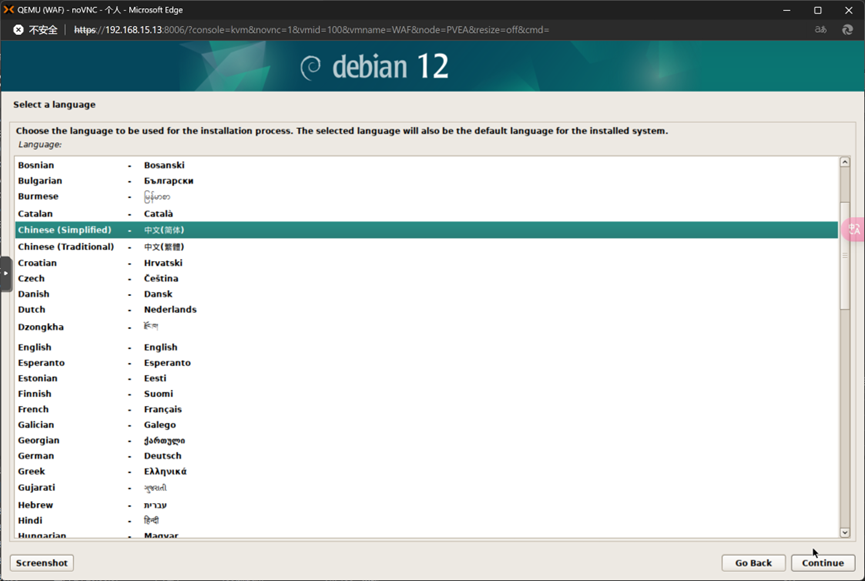Open the noVNC side control panel handle
This screenshot has height=581, width=865.
coord(6,274)
